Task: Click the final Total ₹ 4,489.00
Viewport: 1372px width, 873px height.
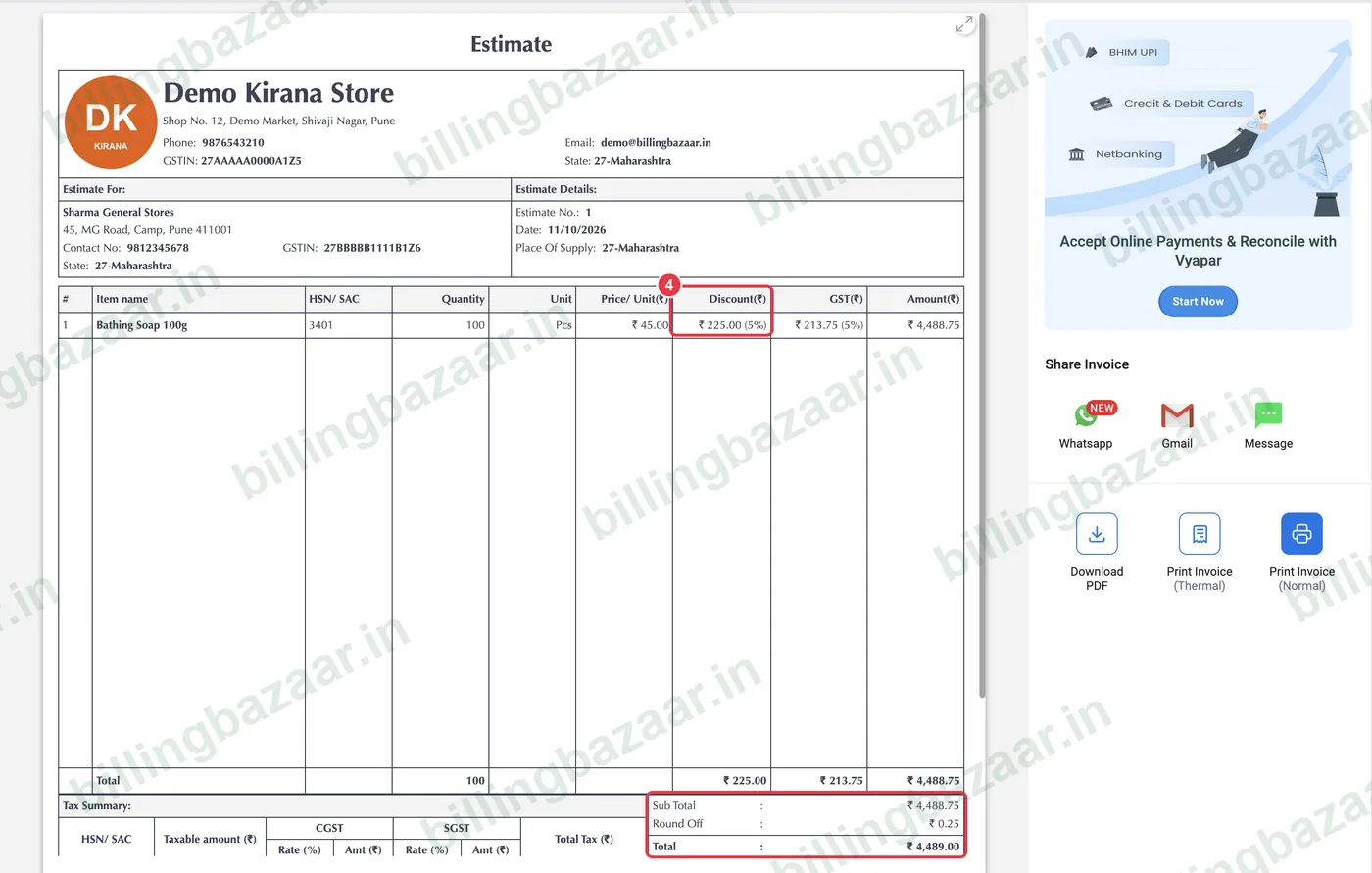Action: click(x=933, y=847)
